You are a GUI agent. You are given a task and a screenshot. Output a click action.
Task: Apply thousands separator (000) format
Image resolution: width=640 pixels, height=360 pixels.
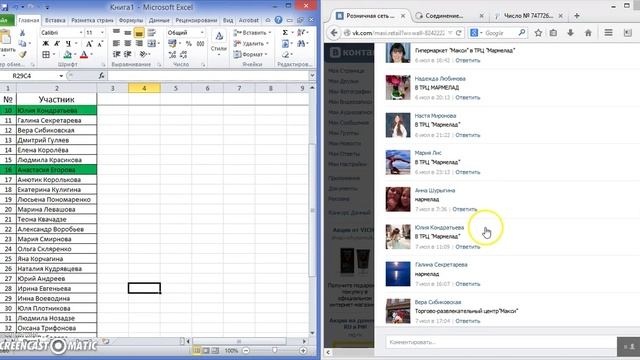pyautogui.click(x=200, y=43)
